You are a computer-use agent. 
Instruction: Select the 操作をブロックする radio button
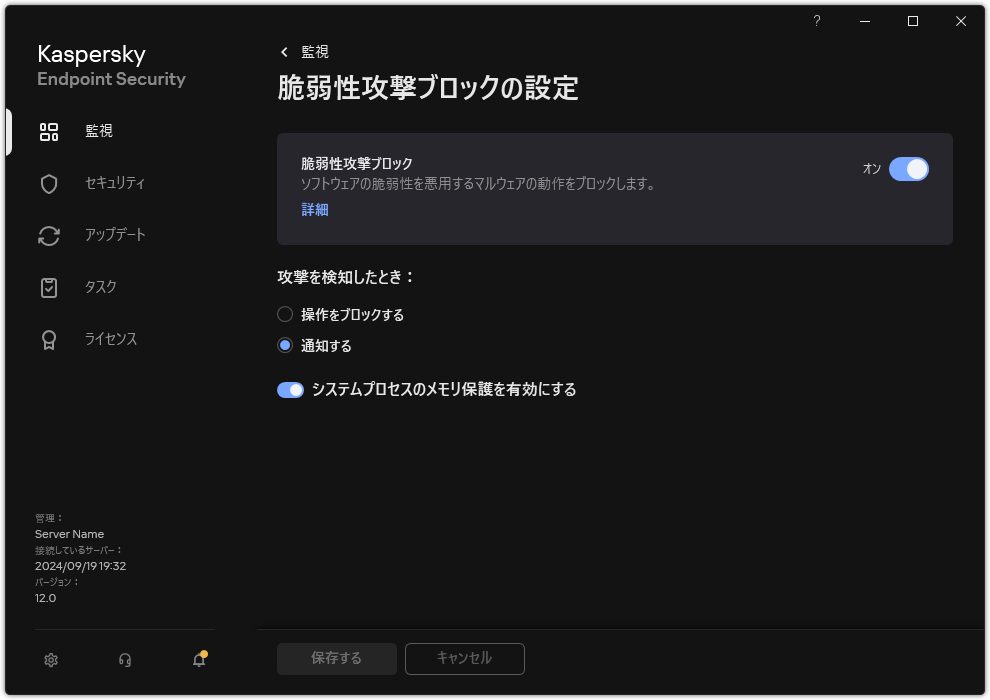[x=283, y=314]
